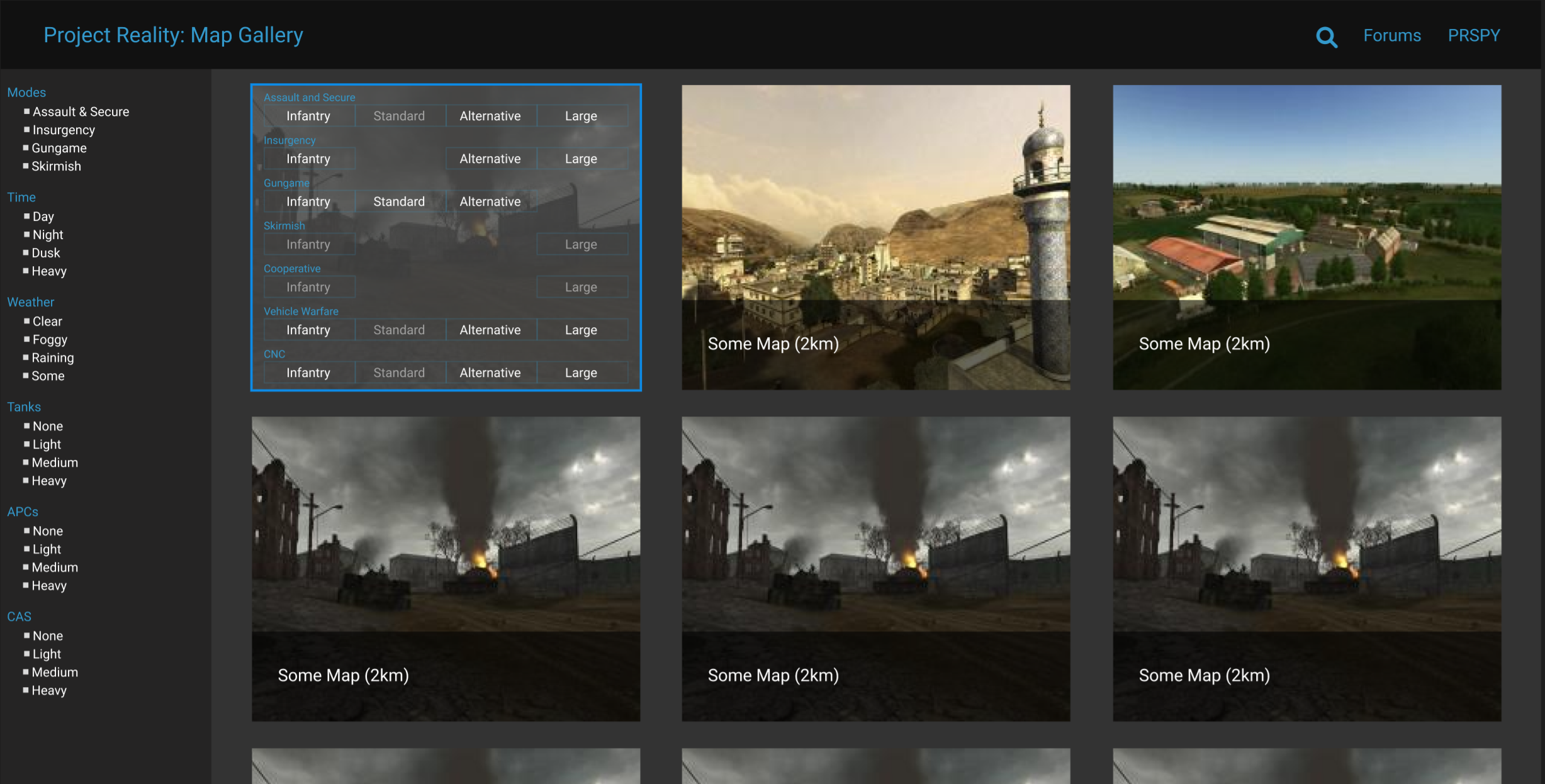Select Medium under the Tanks filter
1545x784 pixels.
(x=55, y=462)
